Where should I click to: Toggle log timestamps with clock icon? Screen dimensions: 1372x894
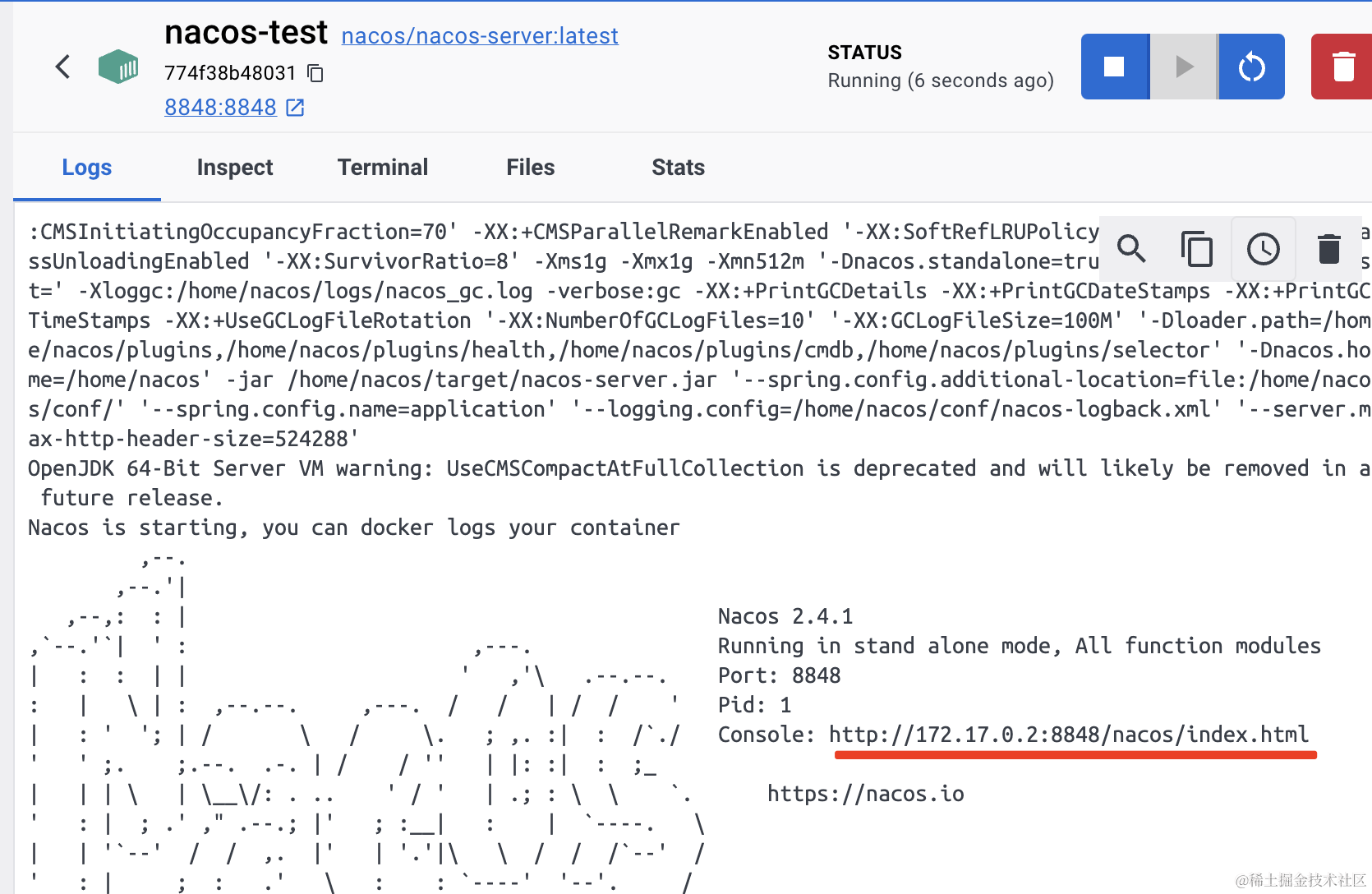pos(1263,248)
